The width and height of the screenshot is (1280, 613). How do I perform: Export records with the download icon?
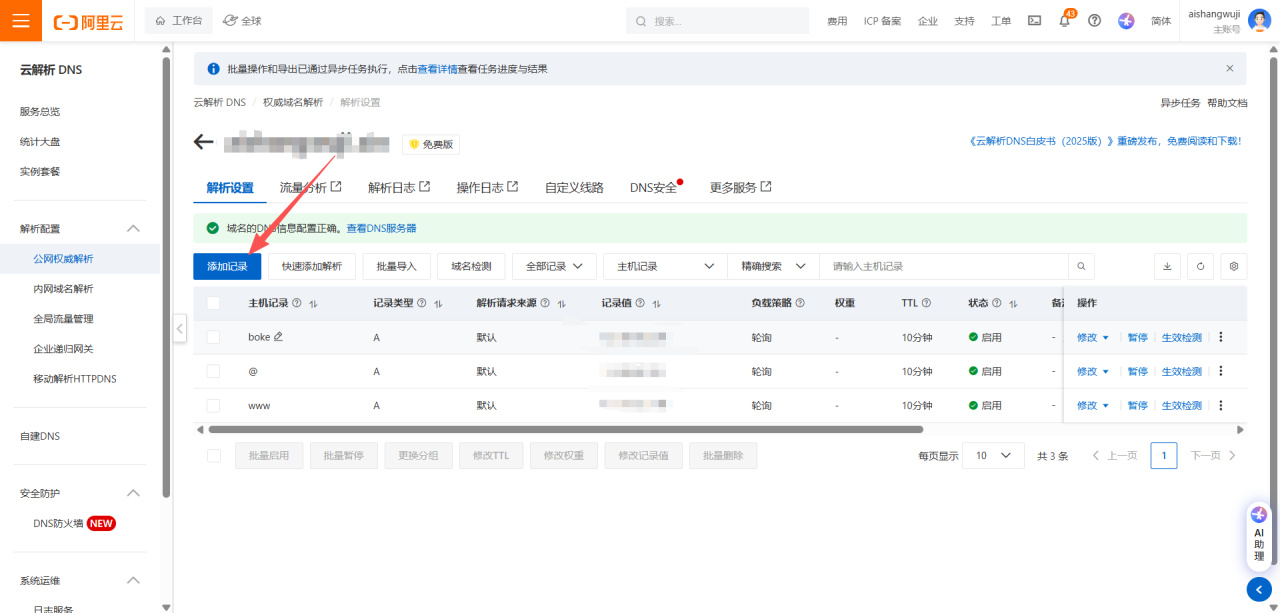point(1166,266)
